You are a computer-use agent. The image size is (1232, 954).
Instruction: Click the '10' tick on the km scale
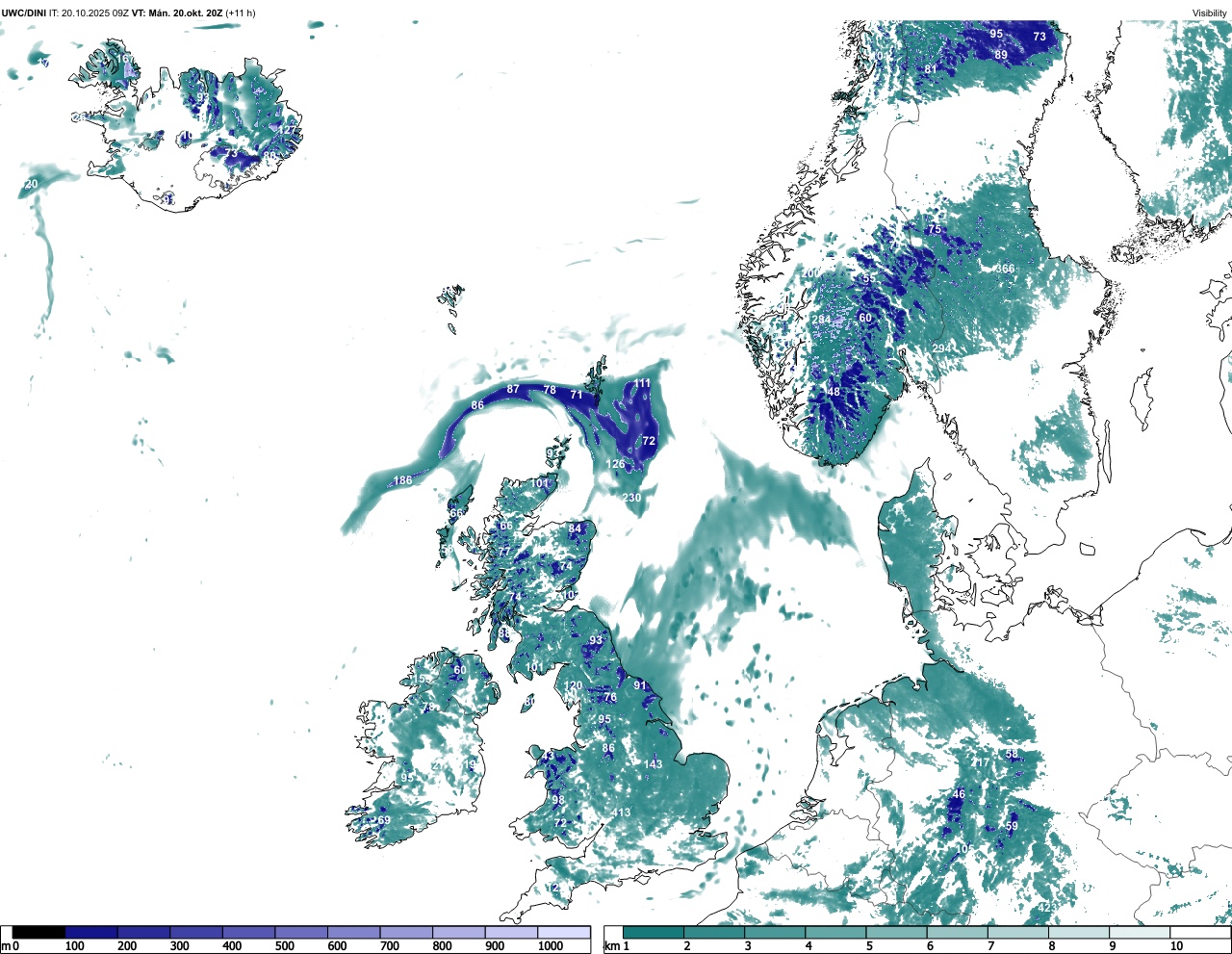tap(1176, 946)
